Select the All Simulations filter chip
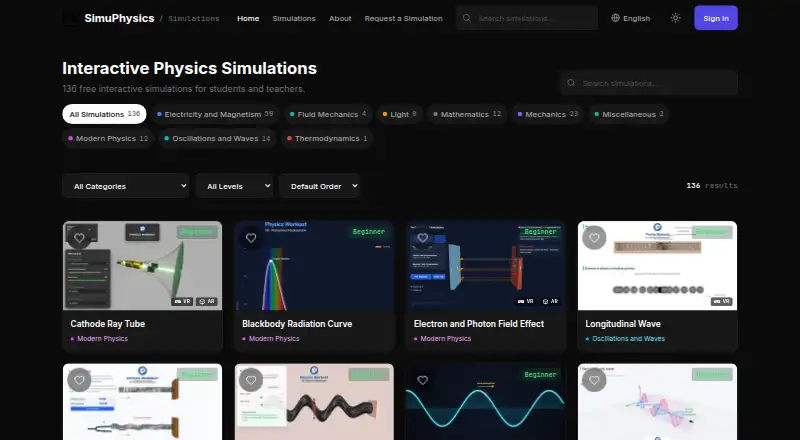The width and height of the screenshot is (800, 440). 104,114
